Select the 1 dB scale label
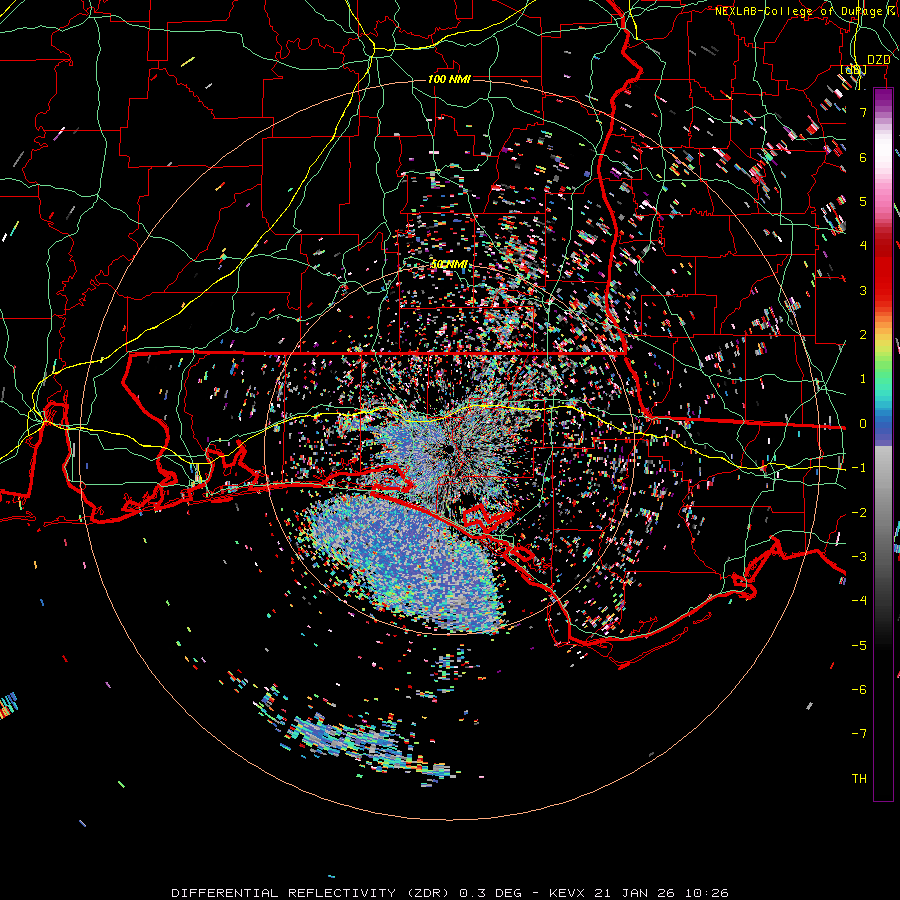Viewport: 900px width, 900px height. pyautogui.click(x=863, y=379)
